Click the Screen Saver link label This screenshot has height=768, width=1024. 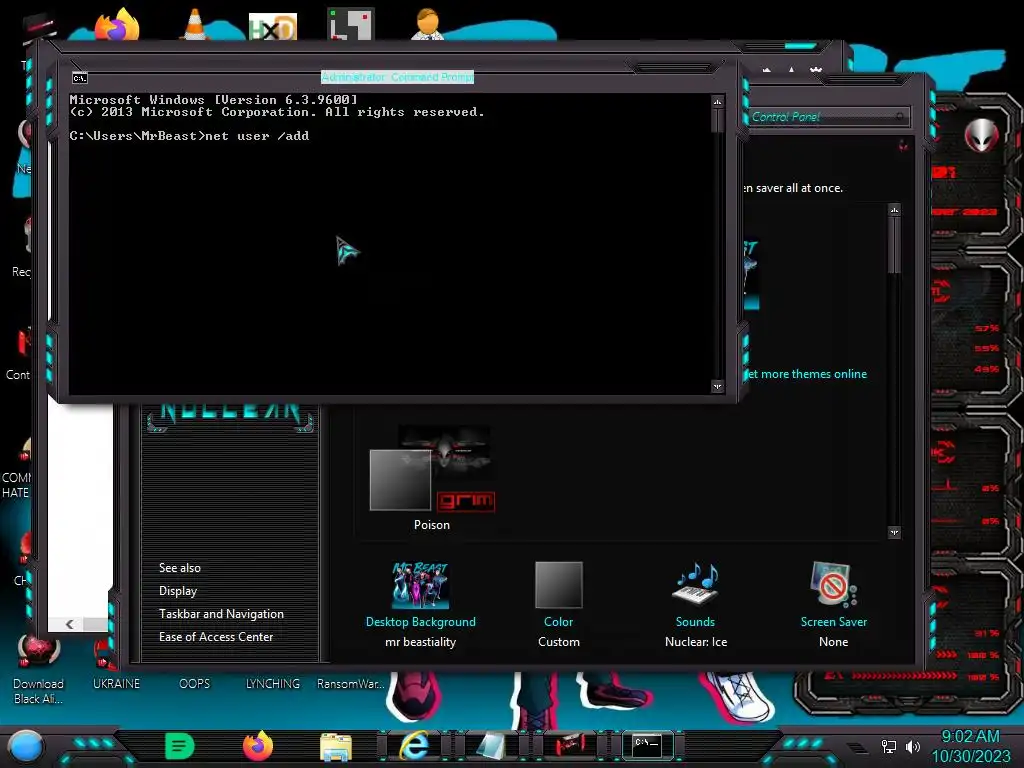click(834, 622)
